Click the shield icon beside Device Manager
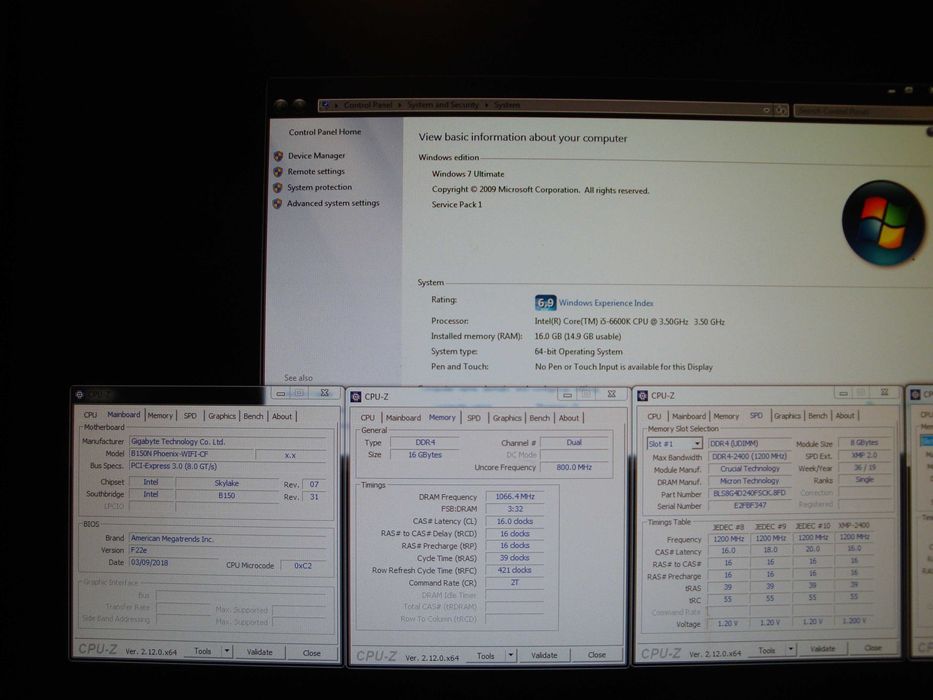 (x=278, y=156)
